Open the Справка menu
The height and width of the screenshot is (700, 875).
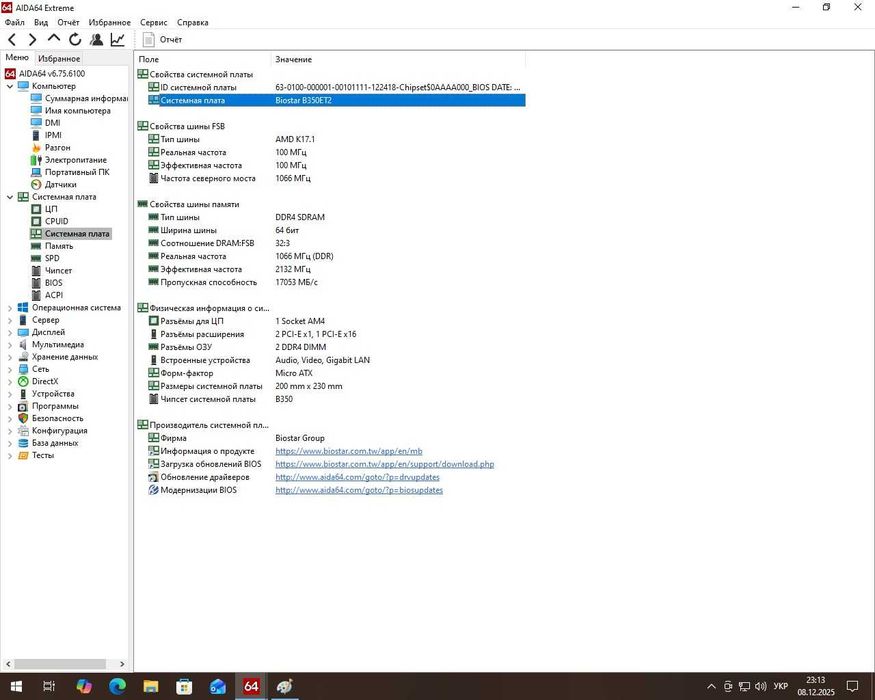pos(193,22)
